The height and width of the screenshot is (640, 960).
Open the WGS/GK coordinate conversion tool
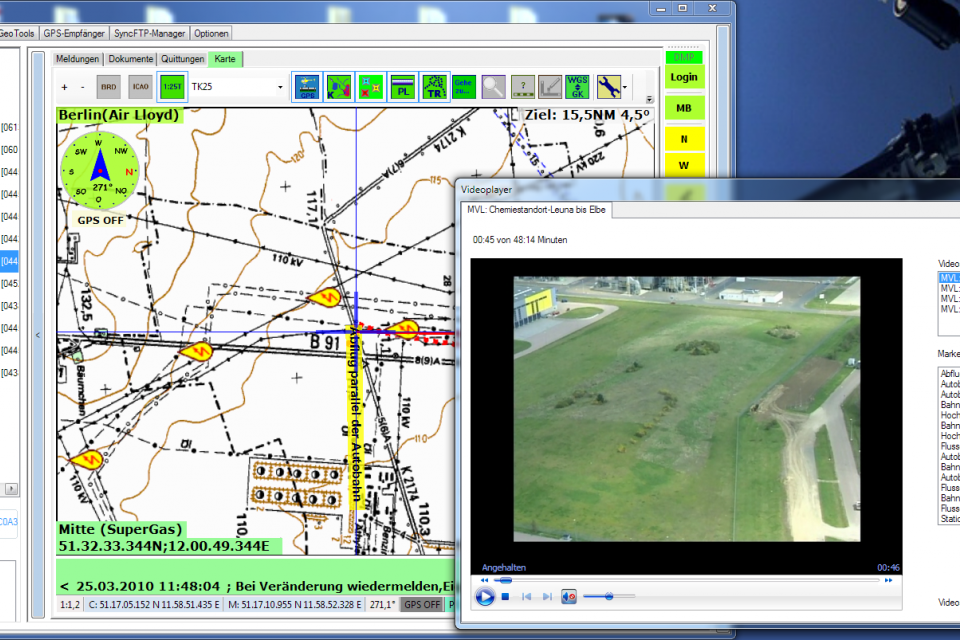(577, 87)
